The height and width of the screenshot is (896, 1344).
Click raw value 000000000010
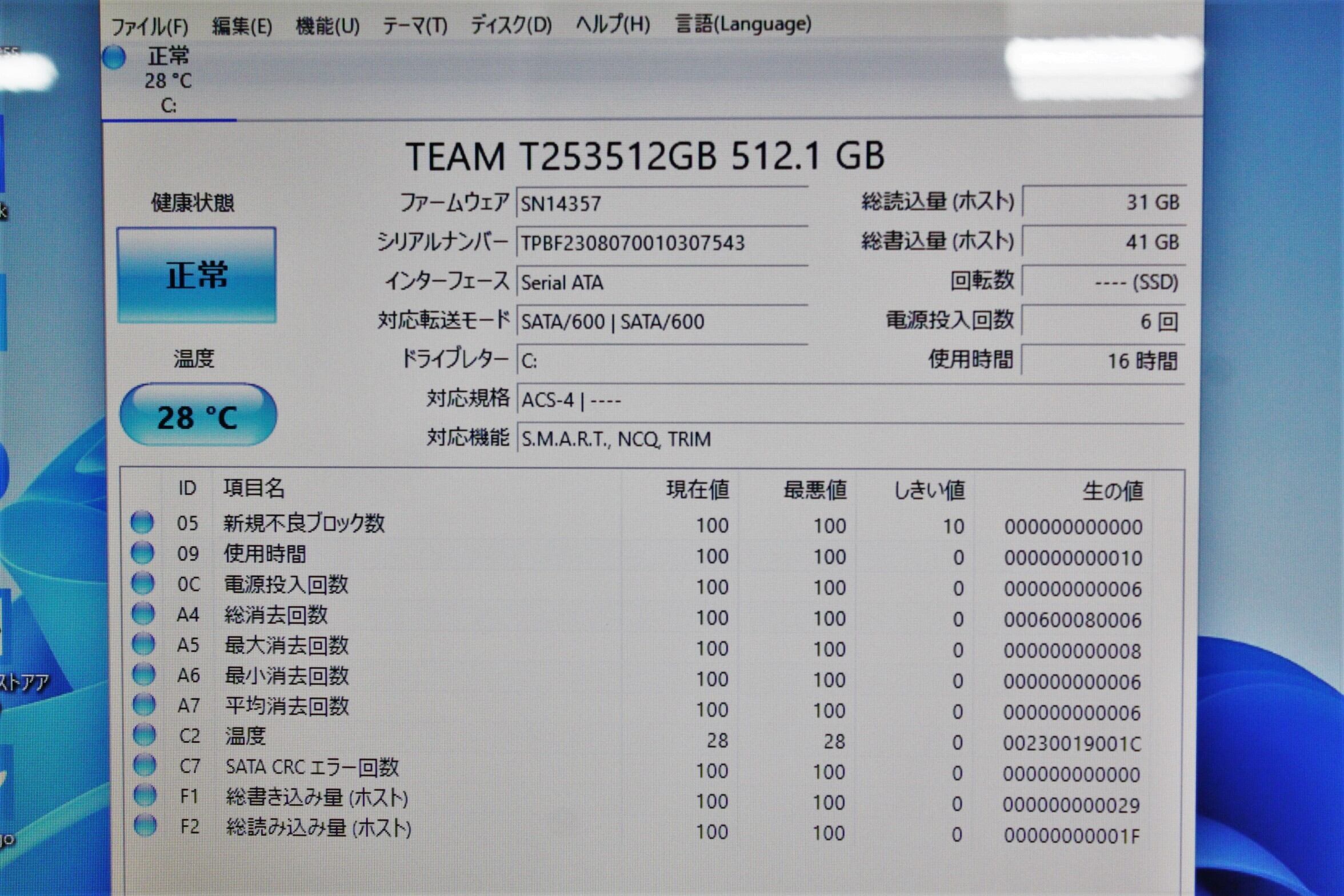[1073, 558]
